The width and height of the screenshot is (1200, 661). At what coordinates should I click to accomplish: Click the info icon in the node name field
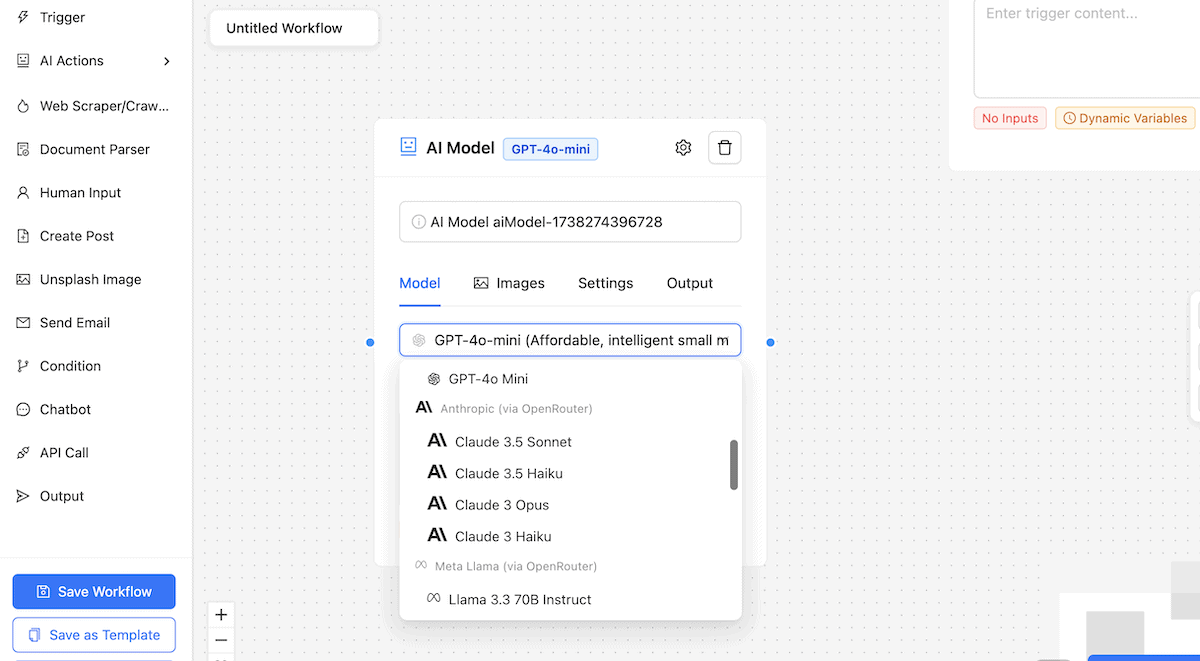point(419,222)
